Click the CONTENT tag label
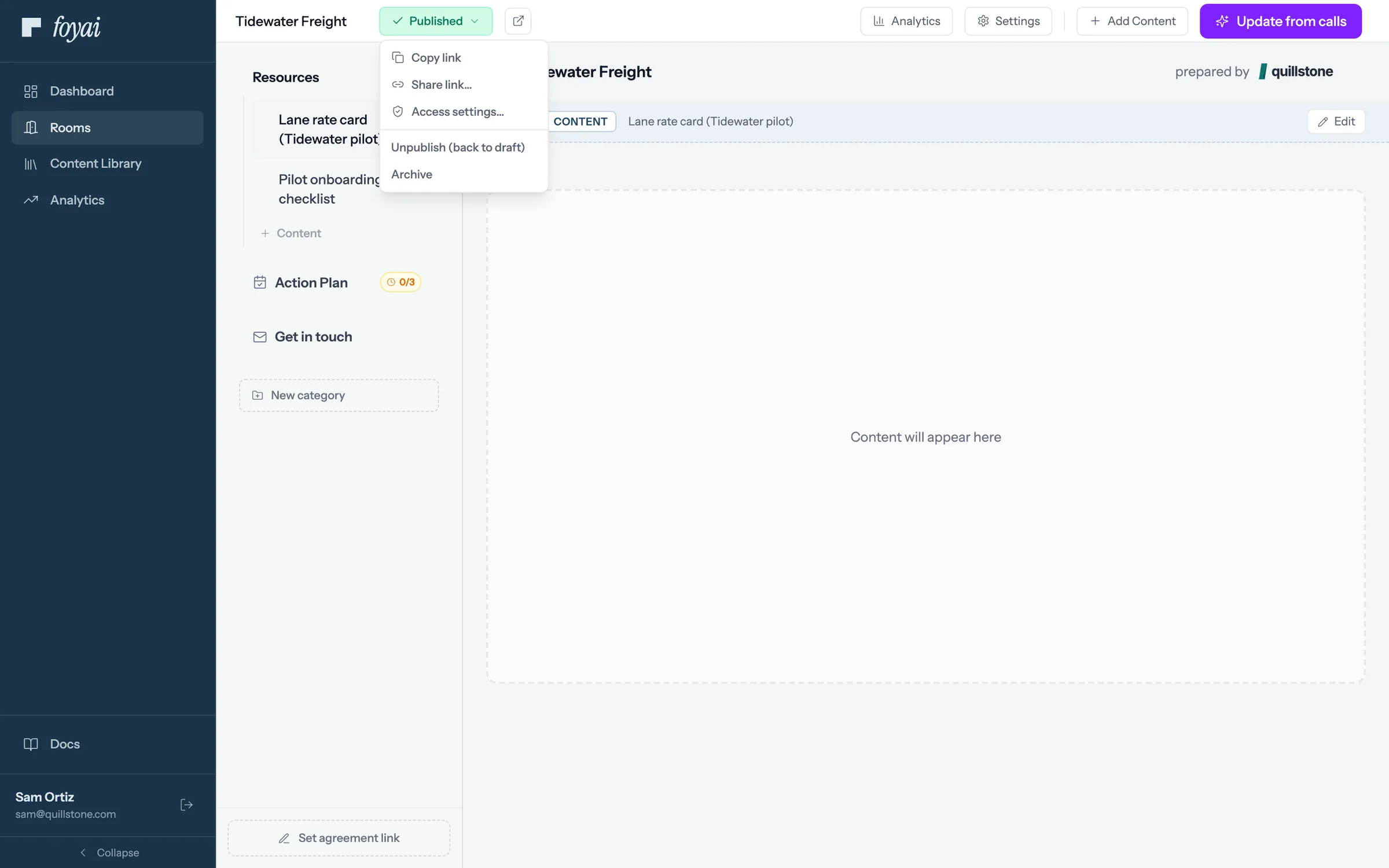Screen dimensions: 1389x868 580,122
